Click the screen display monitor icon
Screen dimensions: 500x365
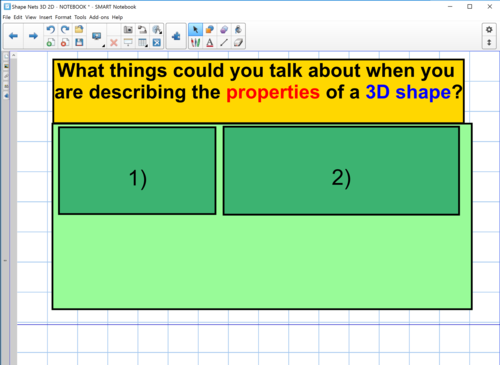tap(96, 36)
